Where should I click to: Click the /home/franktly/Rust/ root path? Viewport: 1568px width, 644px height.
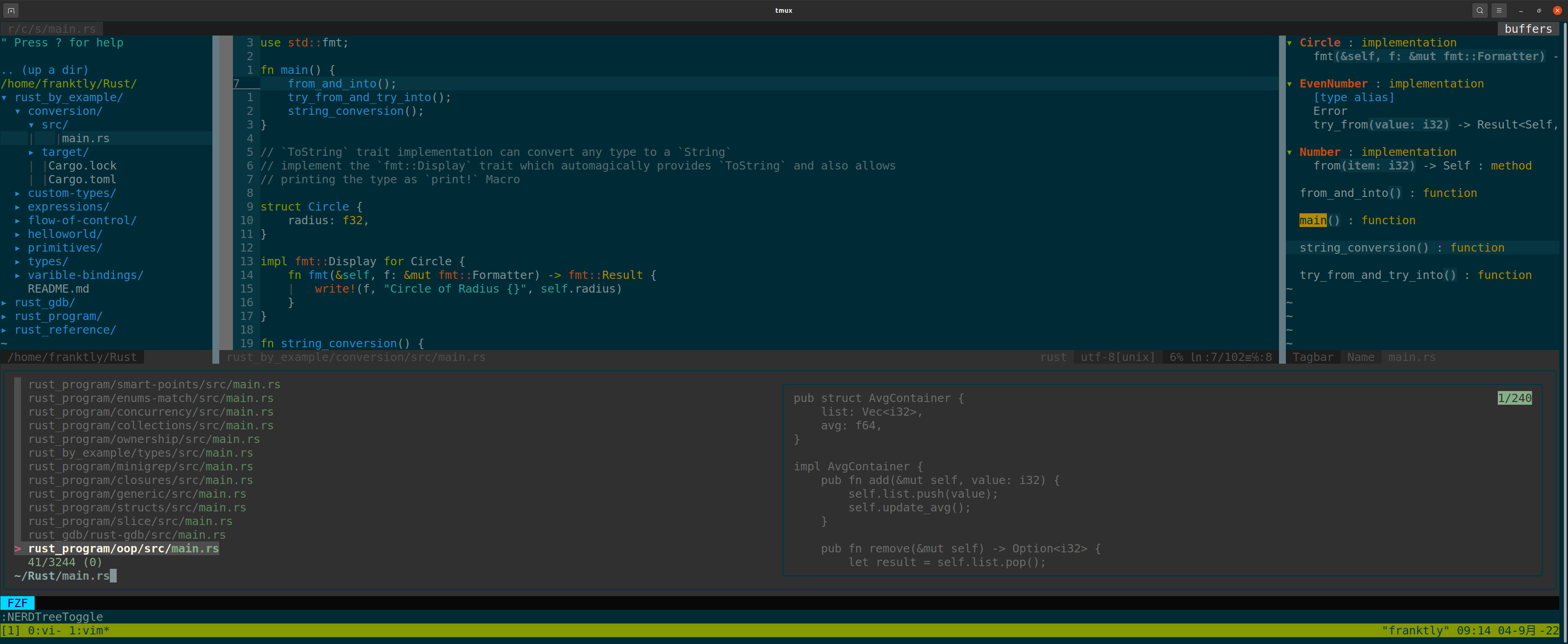(x=69, y=84)
